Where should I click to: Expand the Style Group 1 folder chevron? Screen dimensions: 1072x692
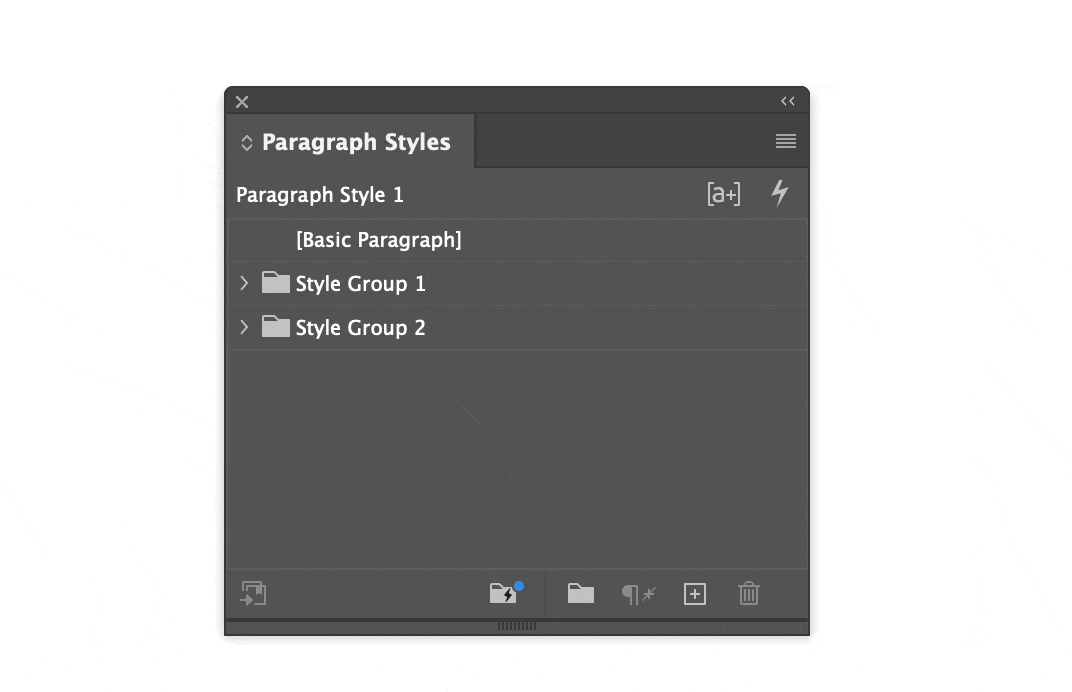point(244,284)
